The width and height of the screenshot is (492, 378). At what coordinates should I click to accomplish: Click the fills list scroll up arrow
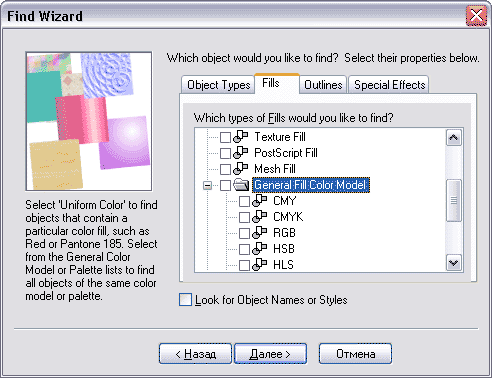point(454,137)
